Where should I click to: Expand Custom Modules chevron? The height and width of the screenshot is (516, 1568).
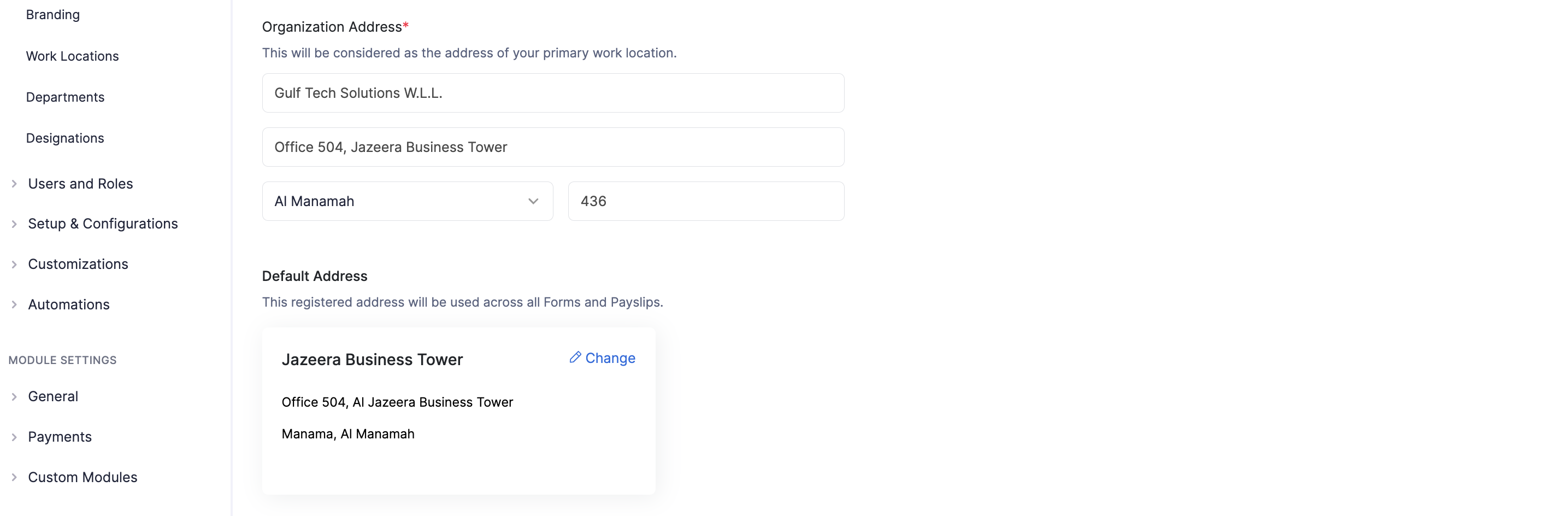(x=14, y=477)
